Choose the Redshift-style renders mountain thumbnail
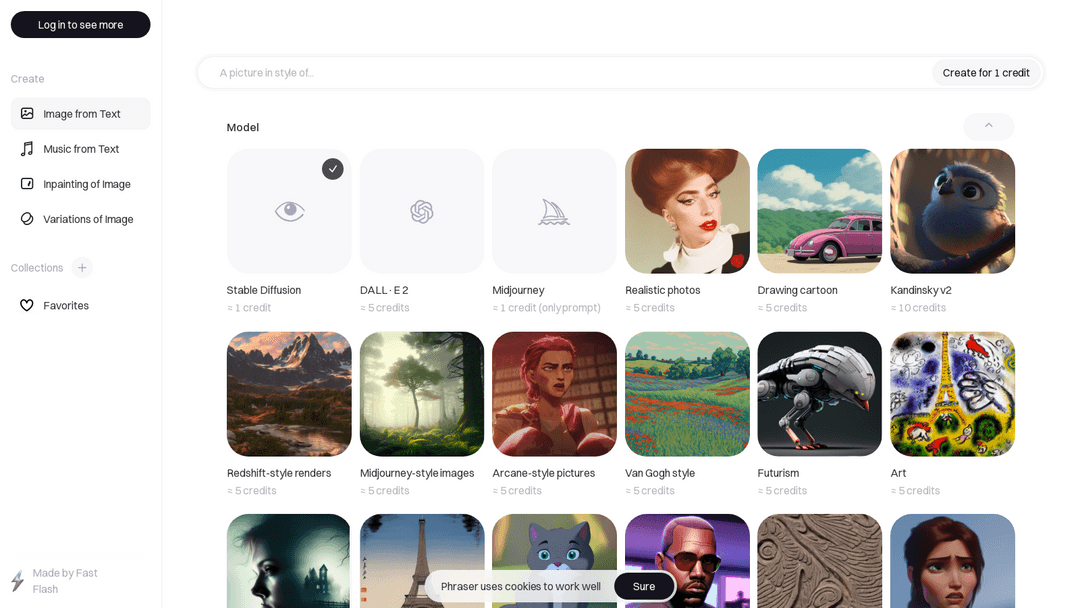Image resolution: width=1080 pixels, height=608 pixels. 289,394
